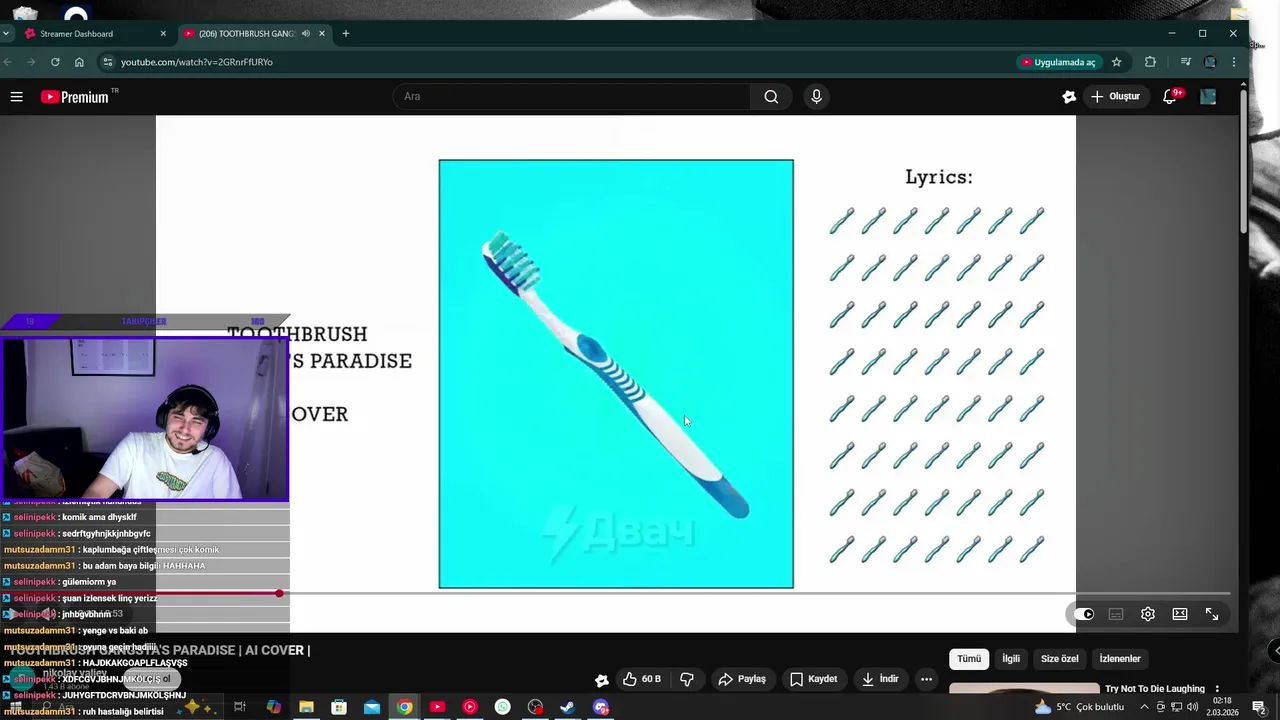Open Chrome media controls icon
This screenshot has width=1280, height=720.
coord(1186,62)
